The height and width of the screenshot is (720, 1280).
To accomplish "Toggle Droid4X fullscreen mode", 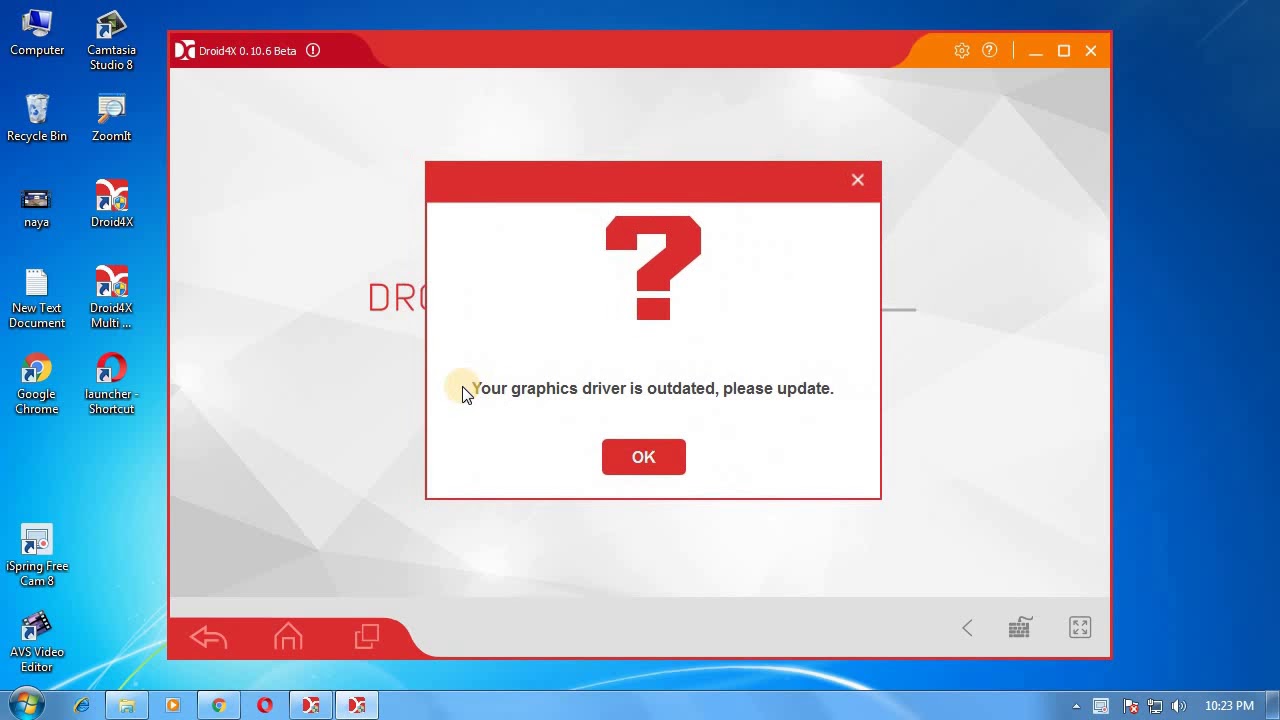I will click(1080, 627).
